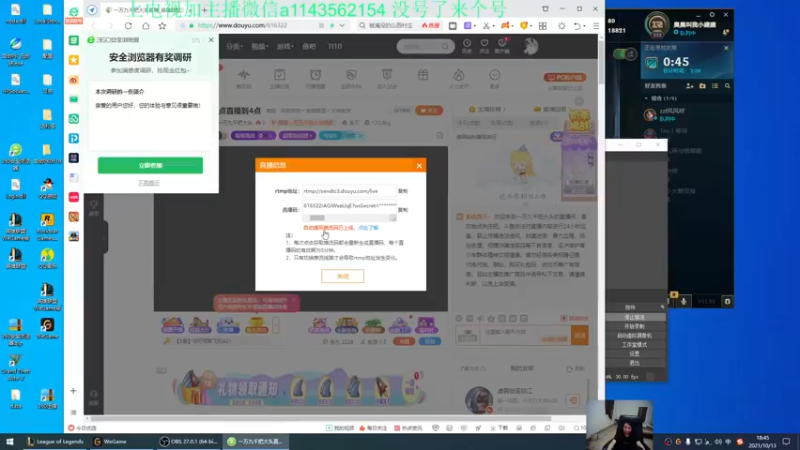Expand the 分类 dropdown in Douyu navigation

click(x=234, y=46)
